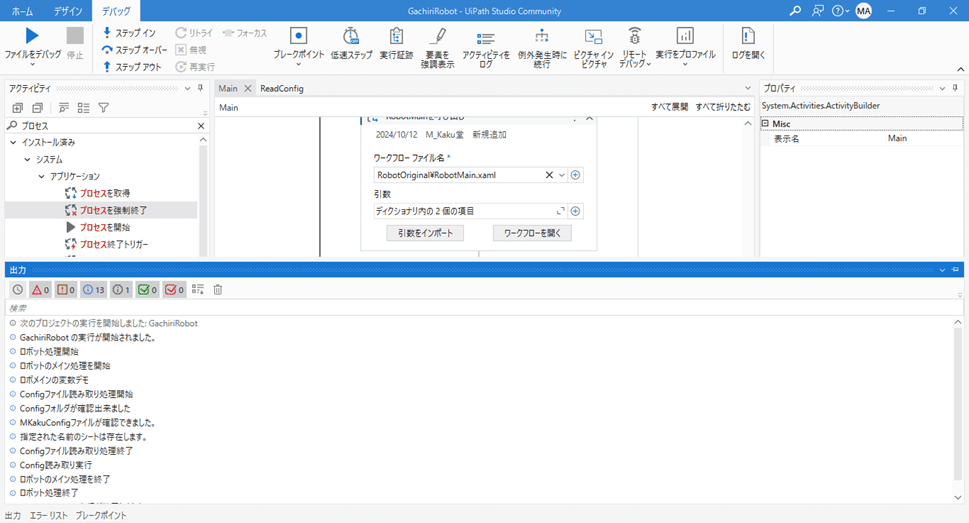Viewport: 969px width, 523px height.
Task: Click the feedback icon in title bar
Action: pos(818,11)
